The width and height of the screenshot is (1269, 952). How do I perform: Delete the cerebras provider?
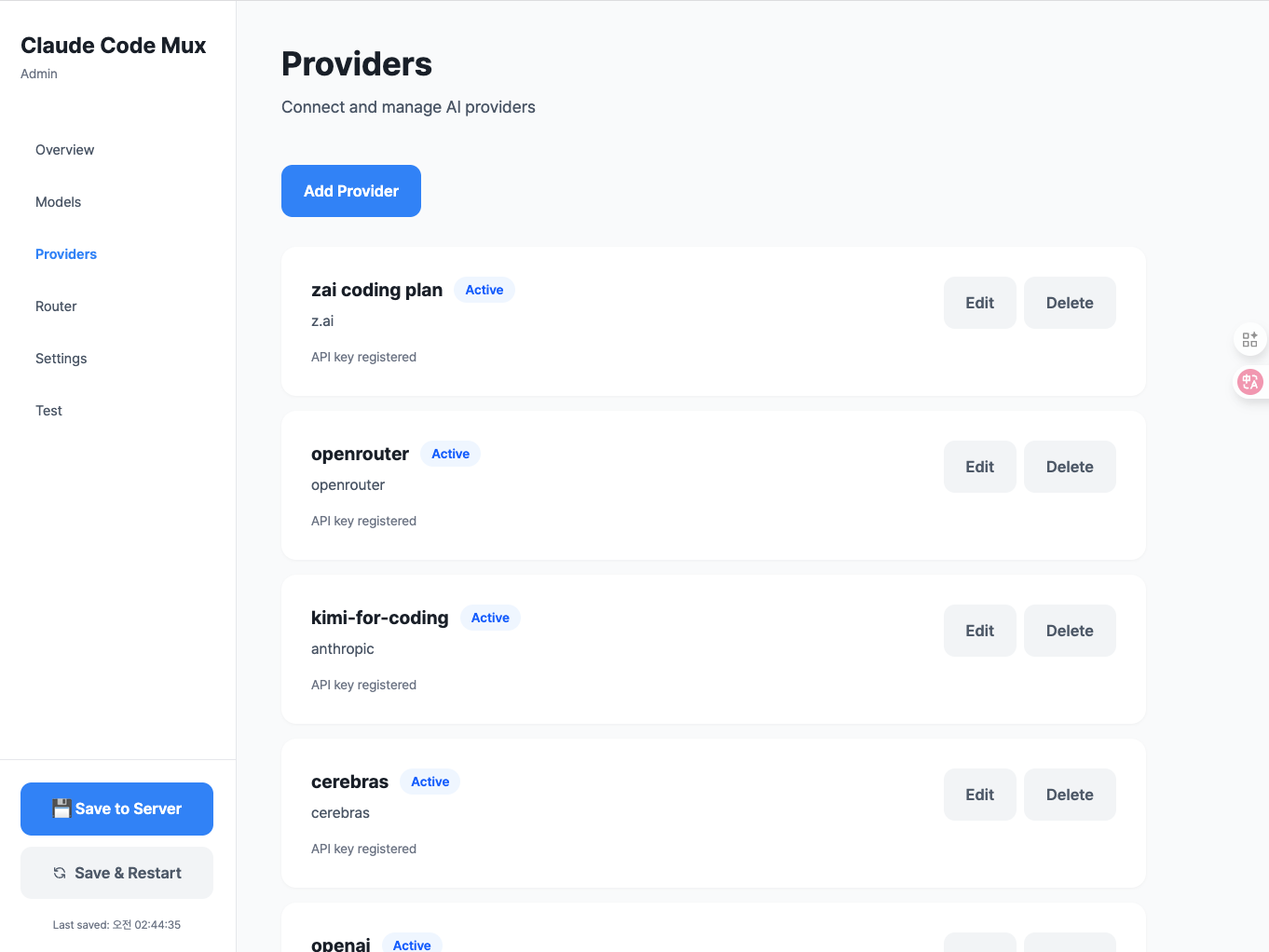pos(1070,794)
